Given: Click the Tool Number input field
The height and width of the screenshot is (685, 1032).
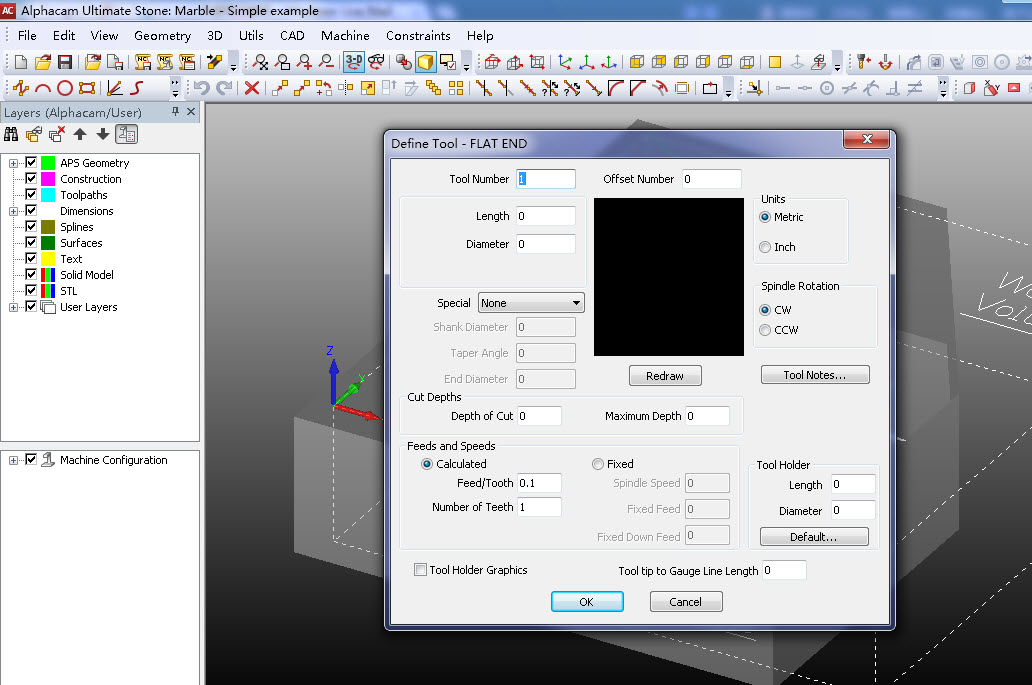Looking at the screenshot, I should 546,179.
